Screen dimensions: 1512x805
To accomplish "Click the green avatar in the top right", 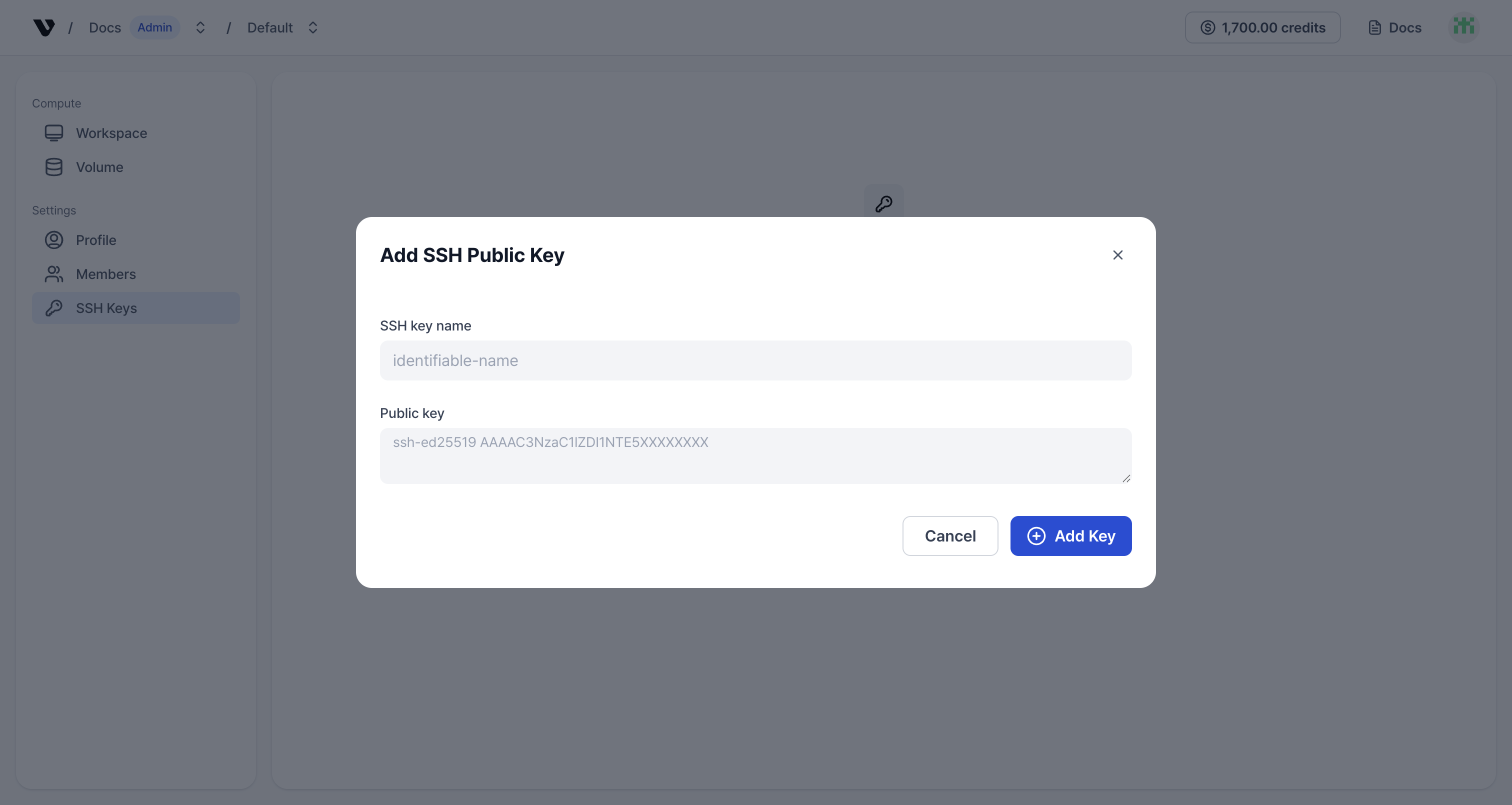I will (1464, 27).
